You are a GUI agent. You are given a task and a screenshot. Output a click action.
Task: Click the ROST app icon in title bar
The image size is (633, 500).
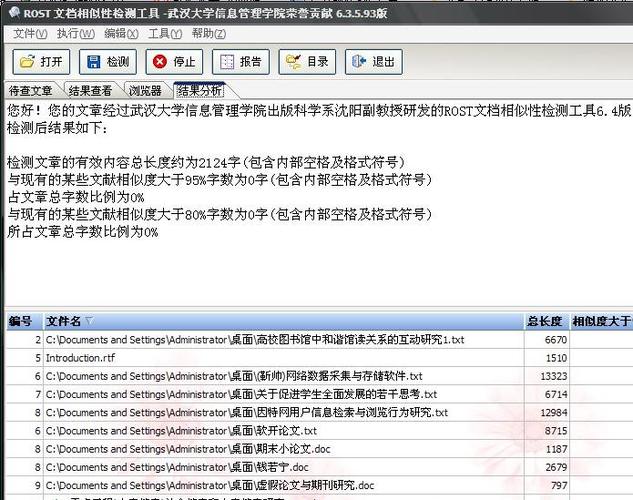click(x=14, y=13)
